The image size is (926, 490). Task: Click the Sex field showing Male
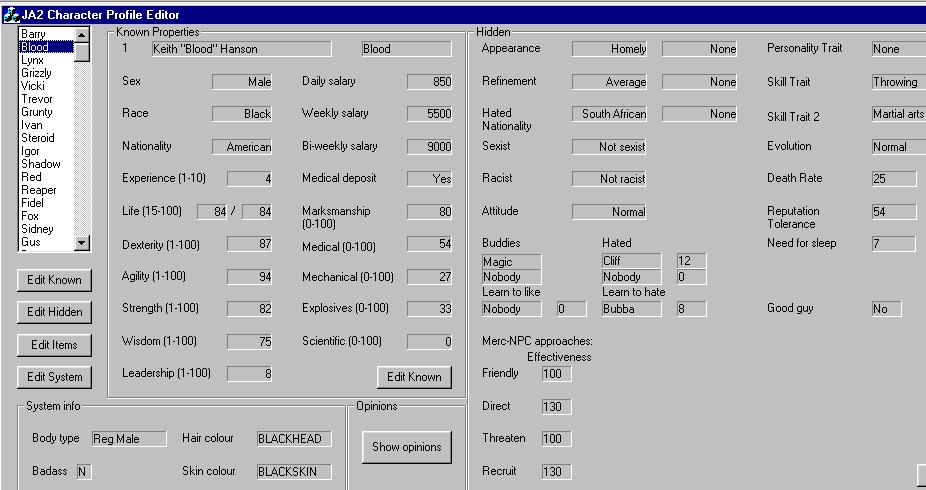point(242,81)
